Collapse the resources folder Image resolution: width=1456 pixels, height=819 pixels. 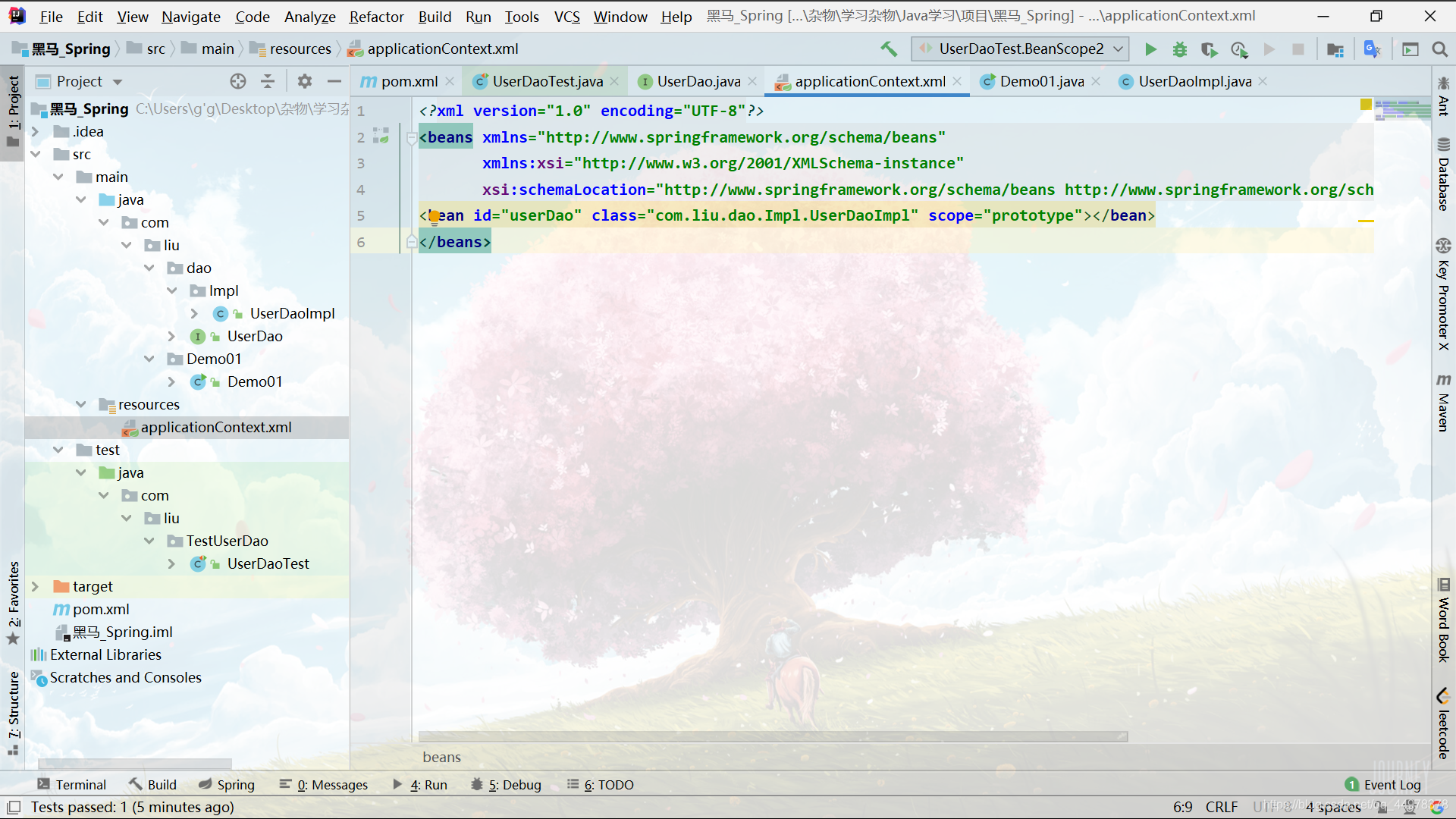click(x=80, y=404)
